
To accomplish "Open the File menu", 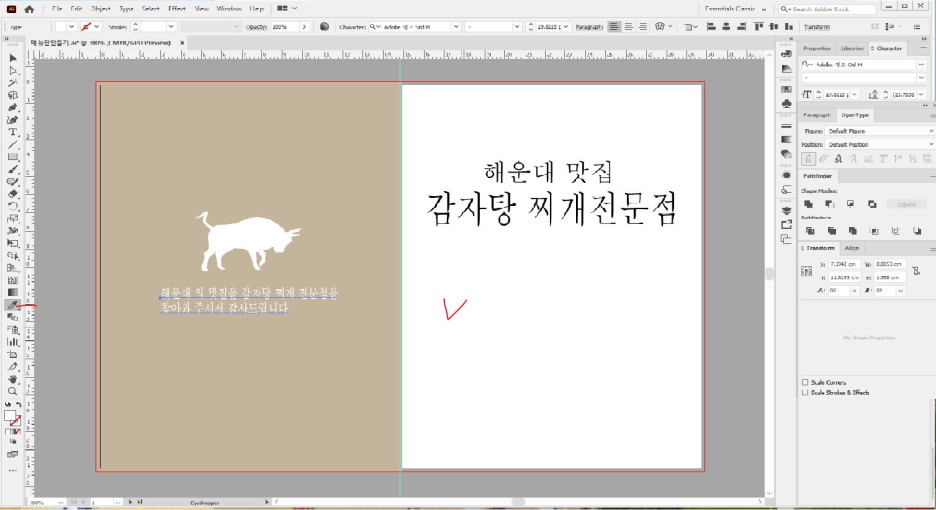I will coord(57,9).
